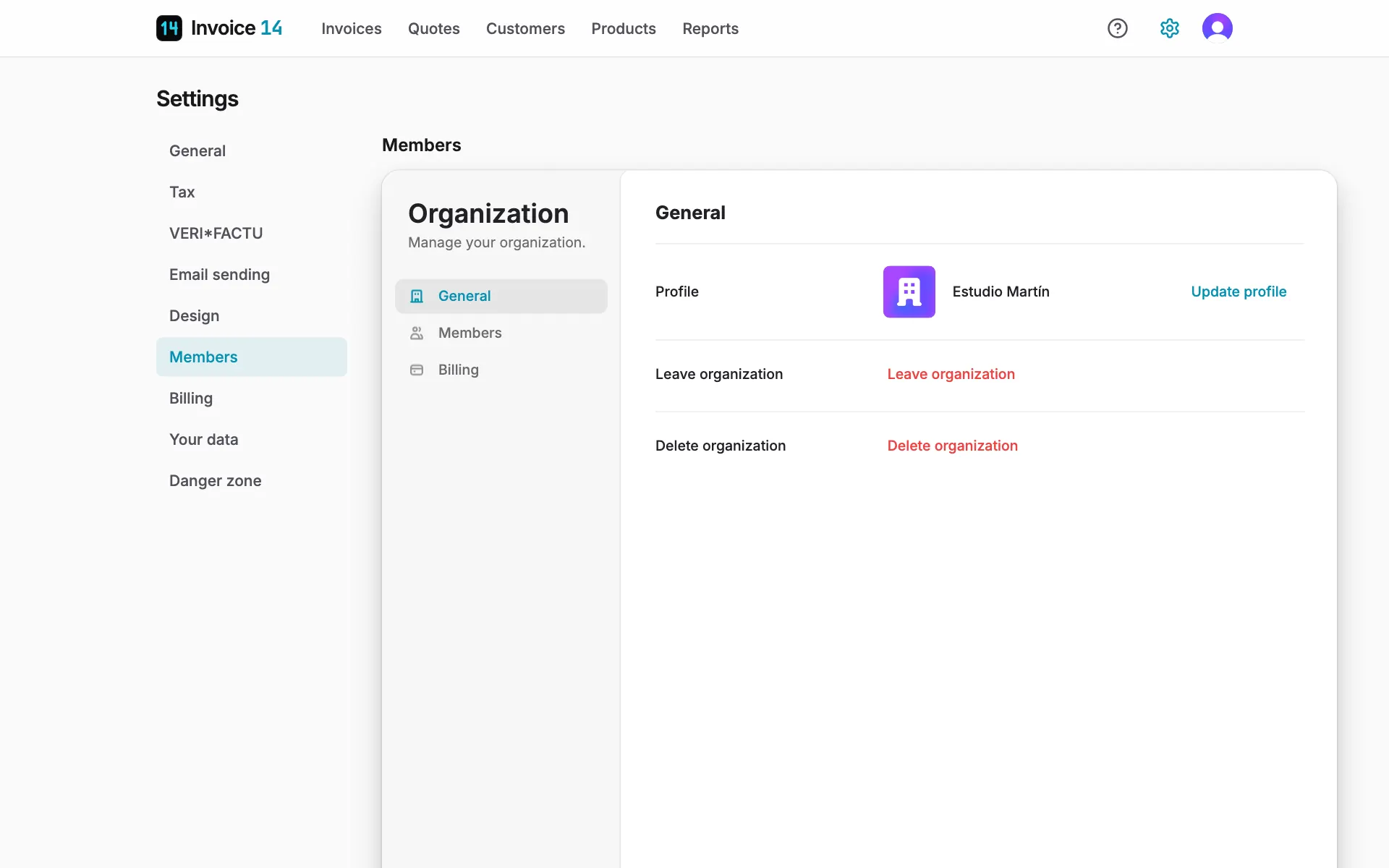Open Billing in Settings sidebar
Screen dimensions: 1389x868
pyautogui.click(x=252, y=398)
